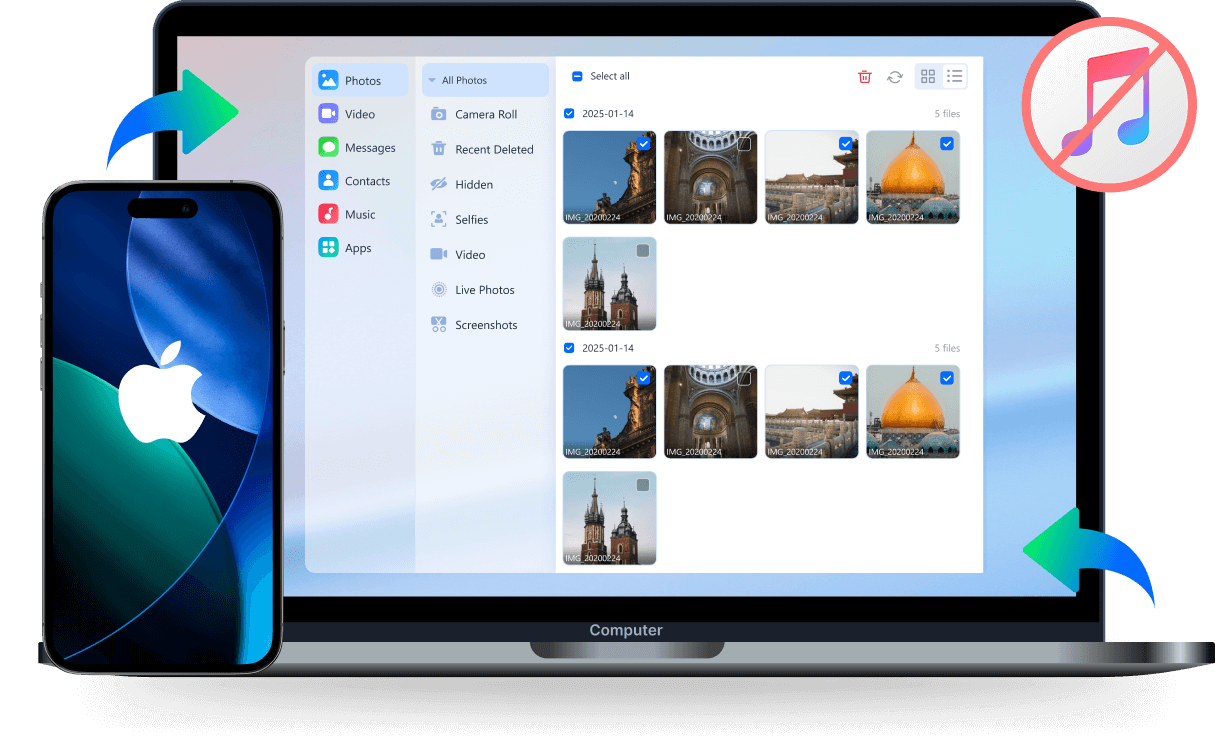This screenshot has height=742, width=1215.
Task: Switch to grid view
Action: point(928,76)
